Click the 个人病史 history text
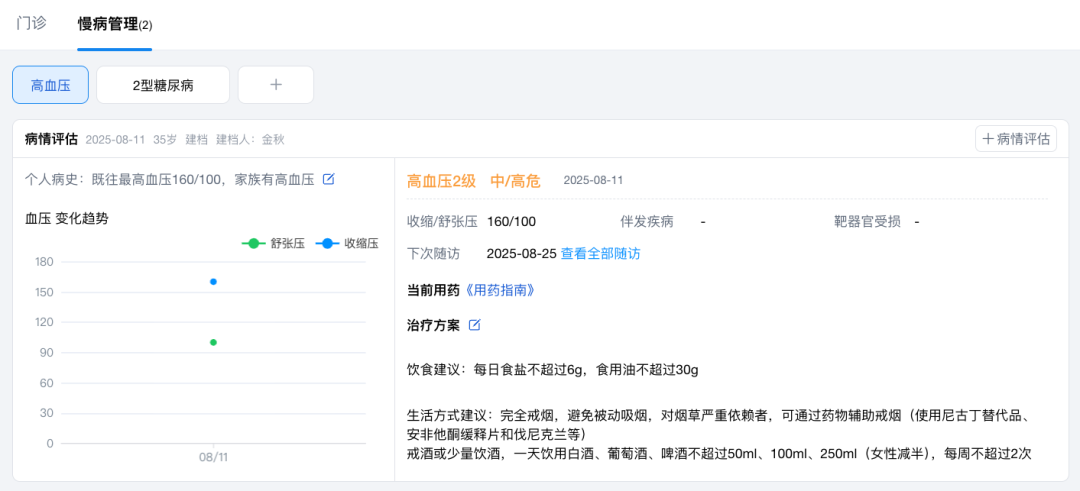Viewport: 1080px width, 491px height. pyautogui.click(x=169, y=180)
